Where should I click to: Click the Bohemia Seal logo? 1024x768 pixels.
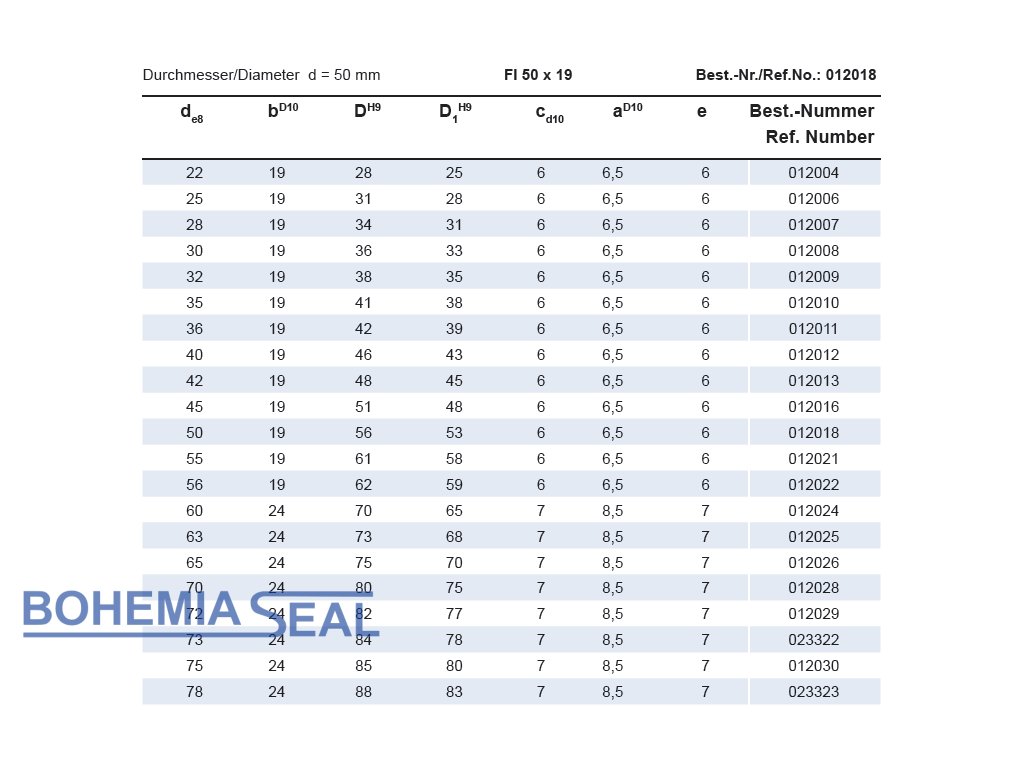click(x=200, y=612)
